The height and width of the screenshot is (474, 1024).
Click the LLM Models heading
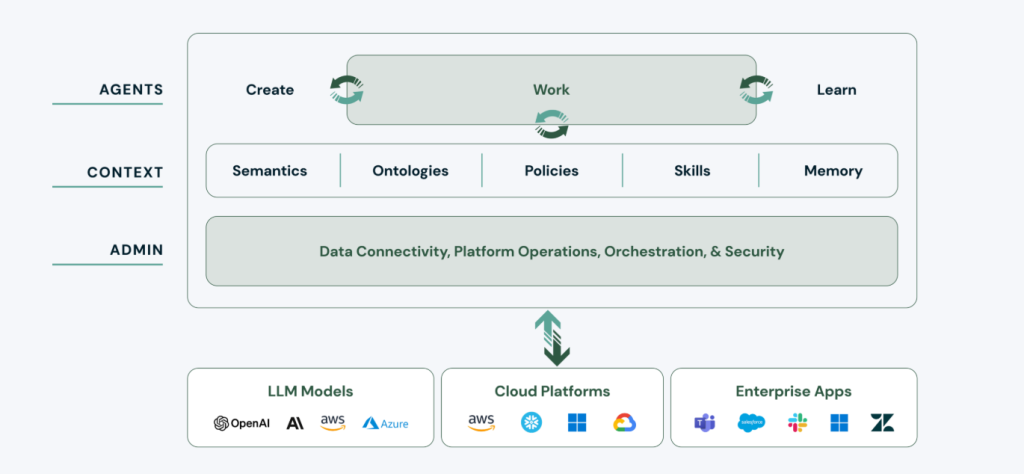[x=310, y=392]
